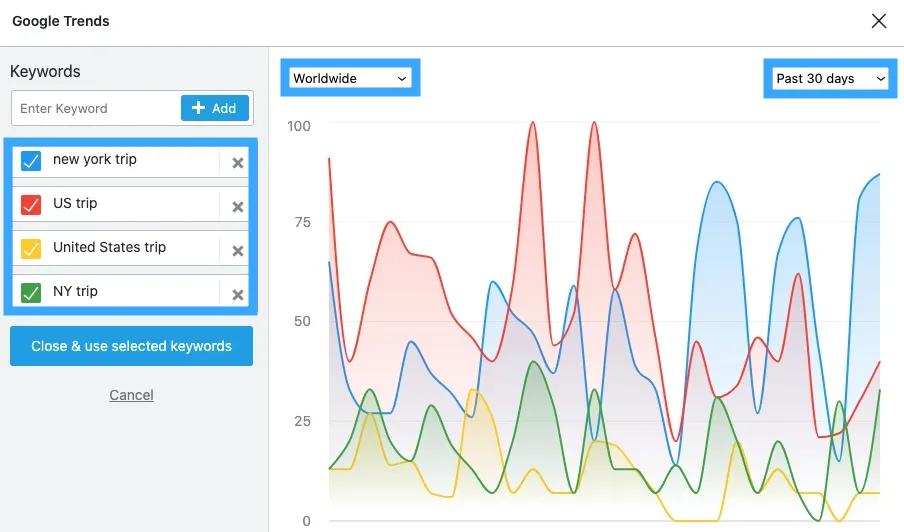Toggle the yellow 'United States trip' checkbox

[31, 248]
